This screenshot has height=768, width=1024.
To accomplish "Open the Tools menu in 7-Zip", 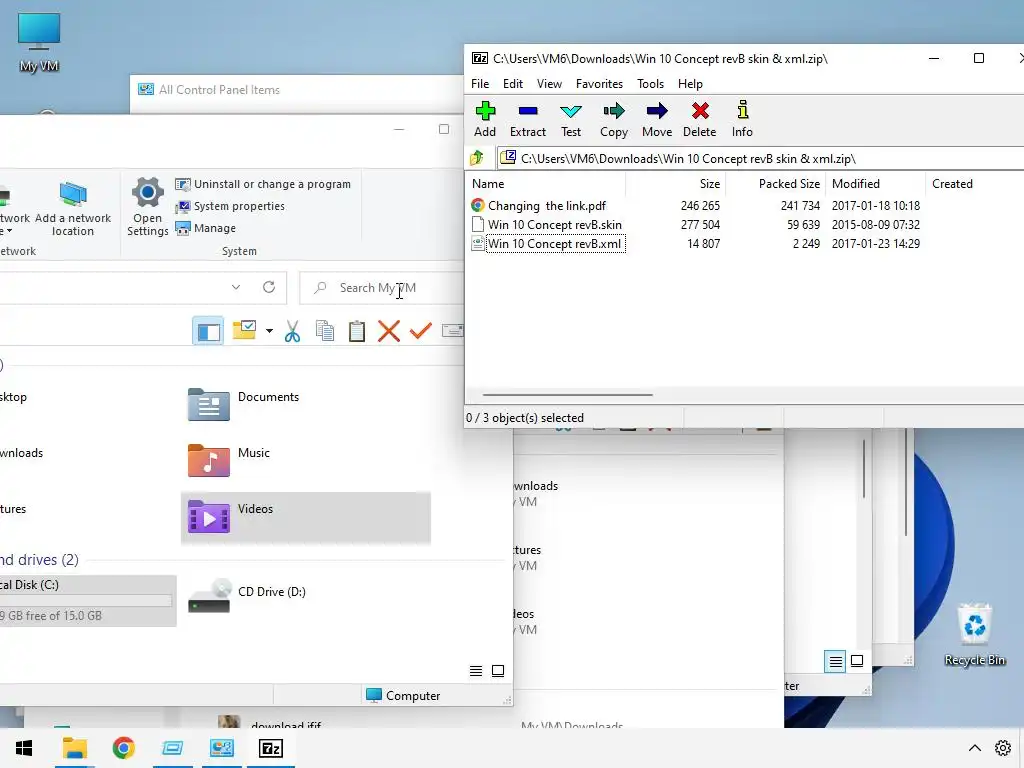I will (x=650, y=84).
